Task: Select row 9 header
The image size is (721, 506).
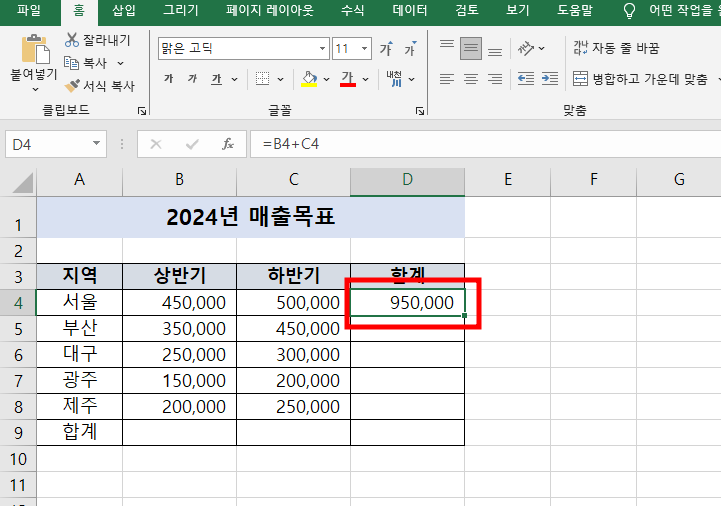Action: coord(18,432)
